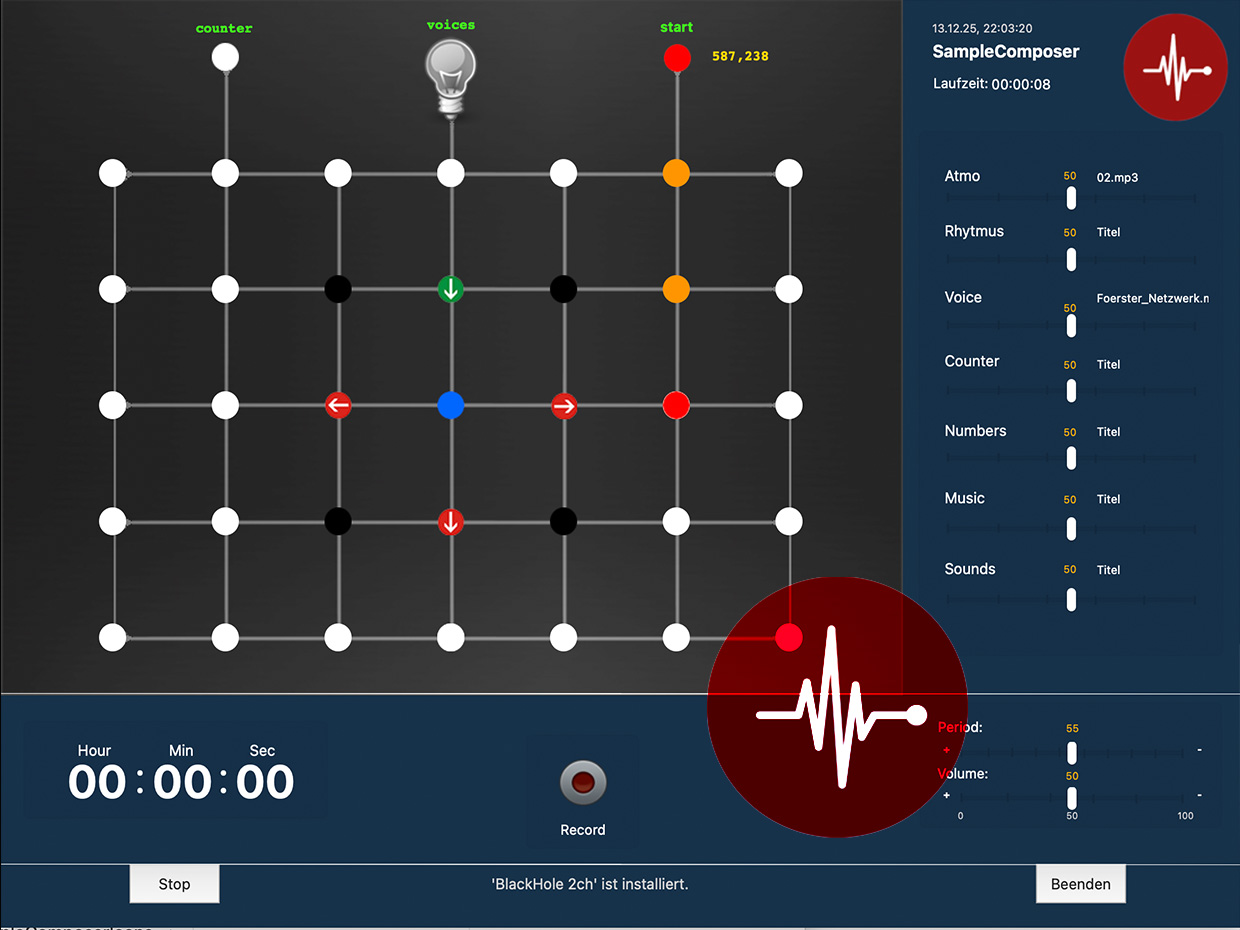Open the Voice file Foerster_Netzwerk entry

pyautogui.click(x=1152, y=298)
